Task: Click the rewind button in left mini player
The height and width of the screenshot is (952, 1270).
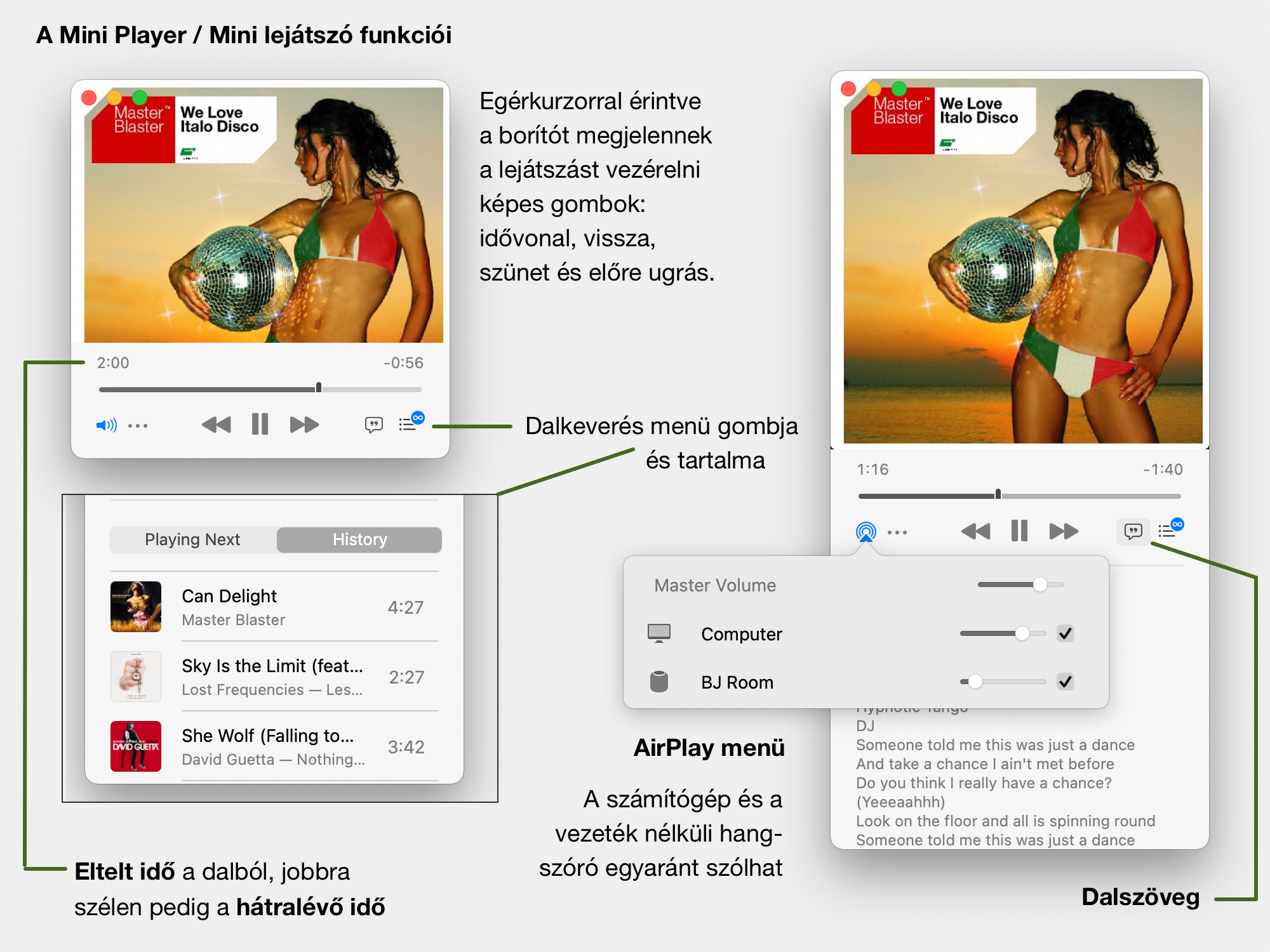Action: click(x=216, y=425)
